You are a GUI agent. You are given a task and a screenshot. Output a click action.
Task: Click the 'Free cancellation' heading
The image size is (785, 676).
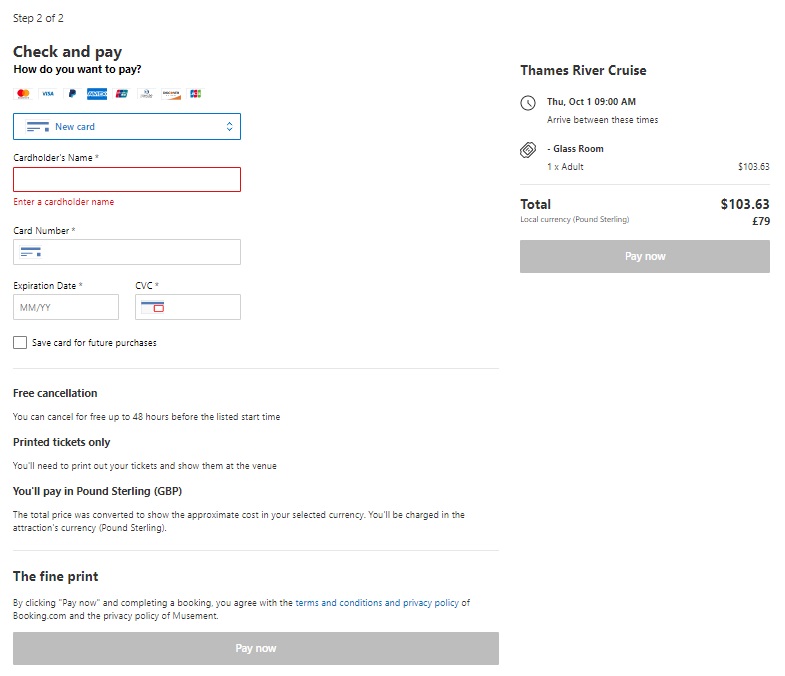pos(55,393)
